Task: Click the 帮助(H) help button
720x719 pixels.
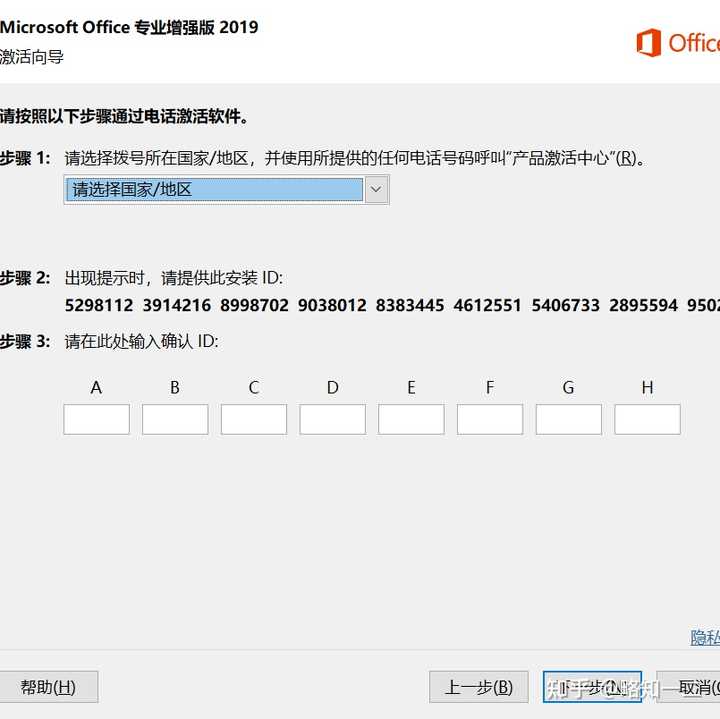Action: (48, 687)
